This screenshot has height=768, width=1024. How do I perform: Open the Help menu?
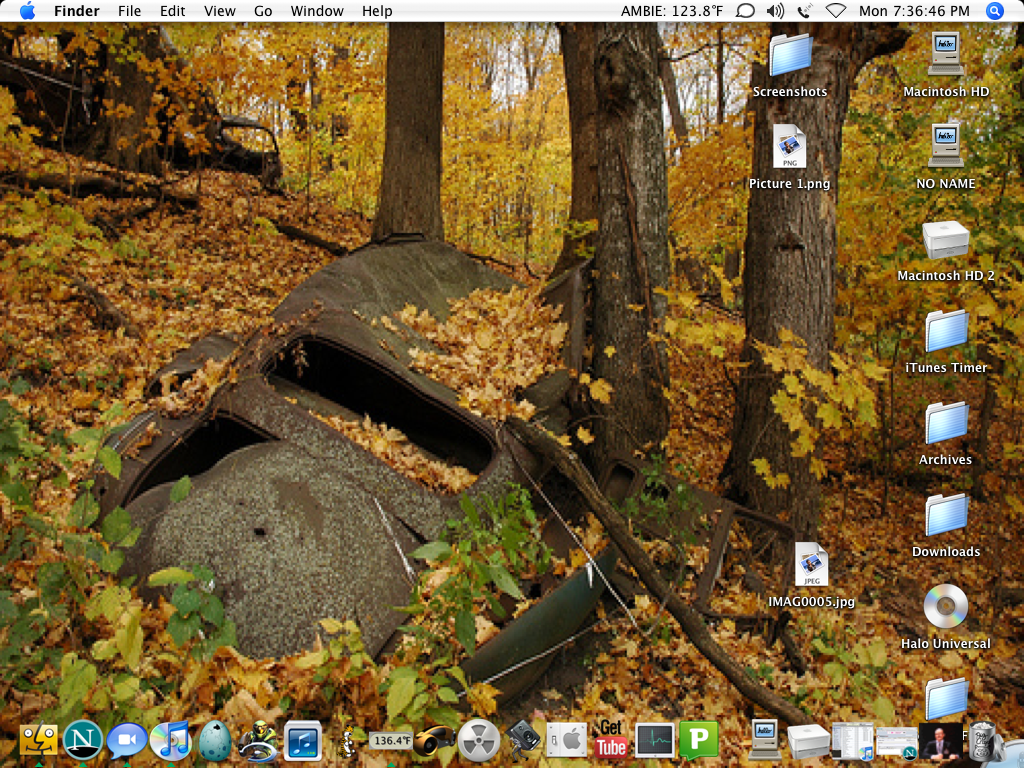[377, 11]
